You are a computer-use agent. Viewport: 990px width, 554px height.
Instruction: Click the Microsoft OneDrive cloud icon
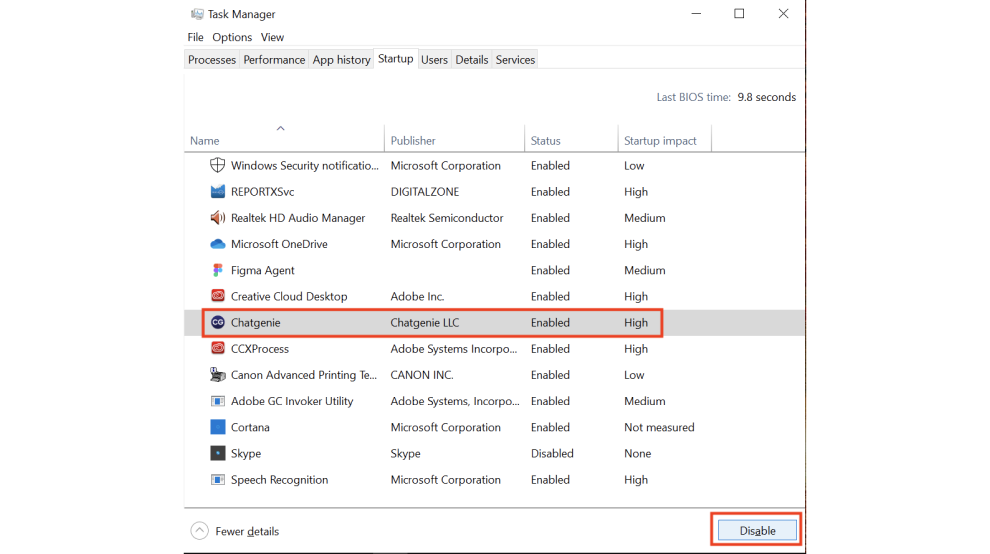coord(217,244)
